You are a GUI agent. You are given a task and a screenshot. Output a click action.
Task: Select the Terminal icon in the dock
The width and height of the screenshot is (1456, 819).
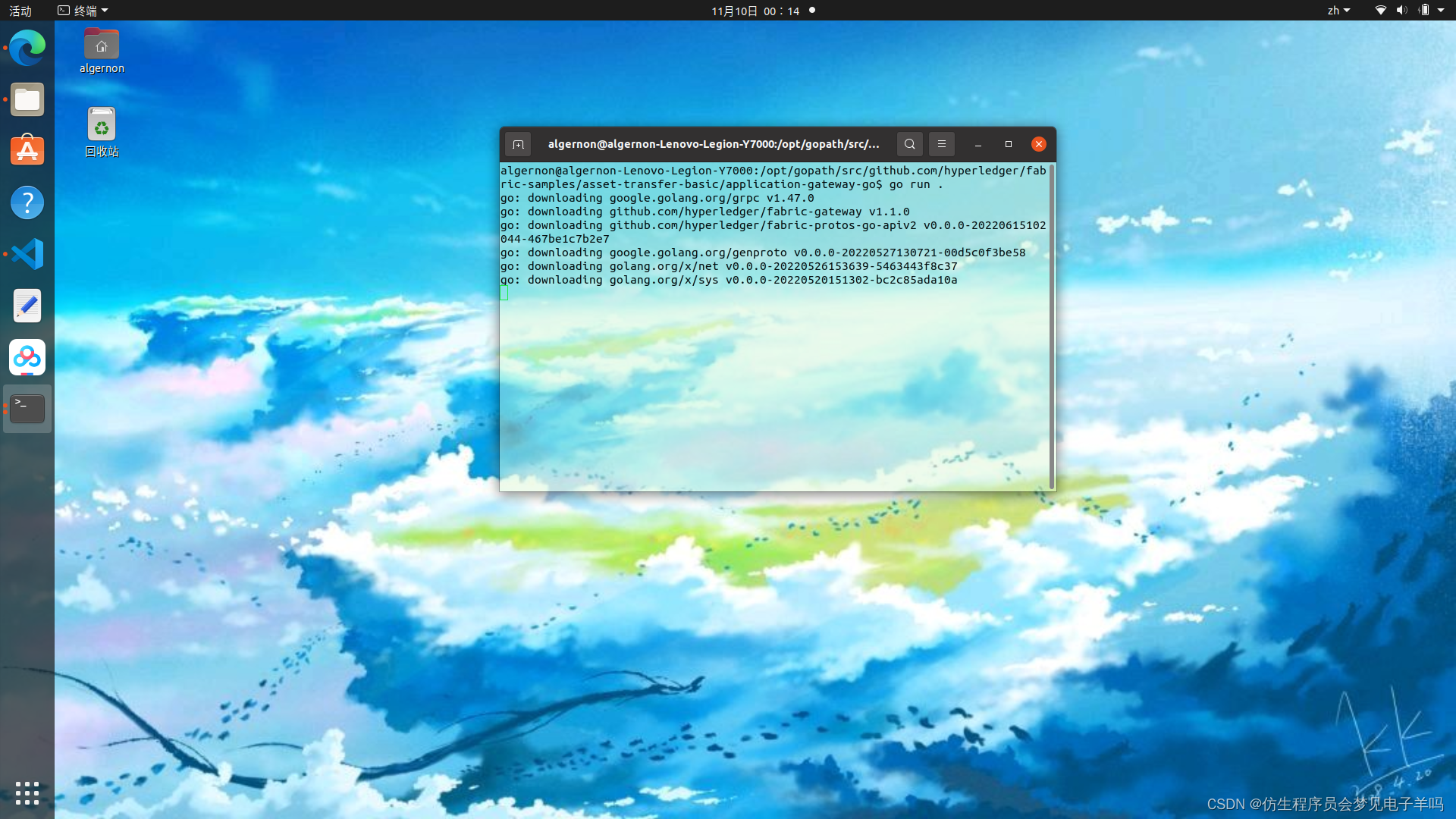(x=27, y=409)
